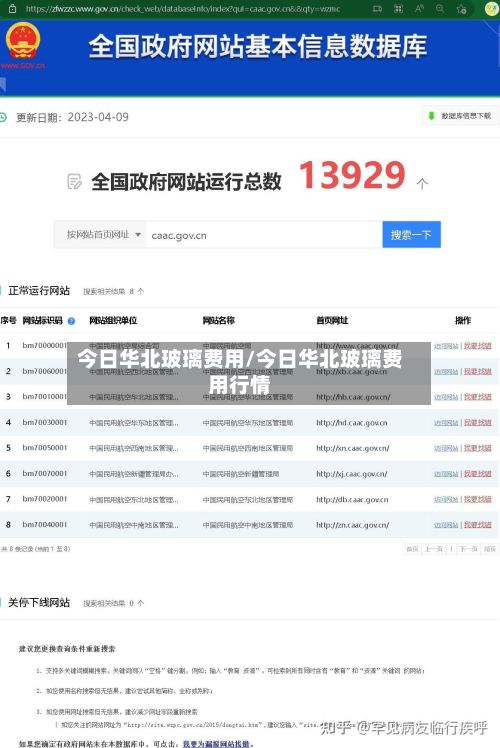The image size is (500, 748).
Task: Click the 网站组织单位 column header
Action: 113,321
